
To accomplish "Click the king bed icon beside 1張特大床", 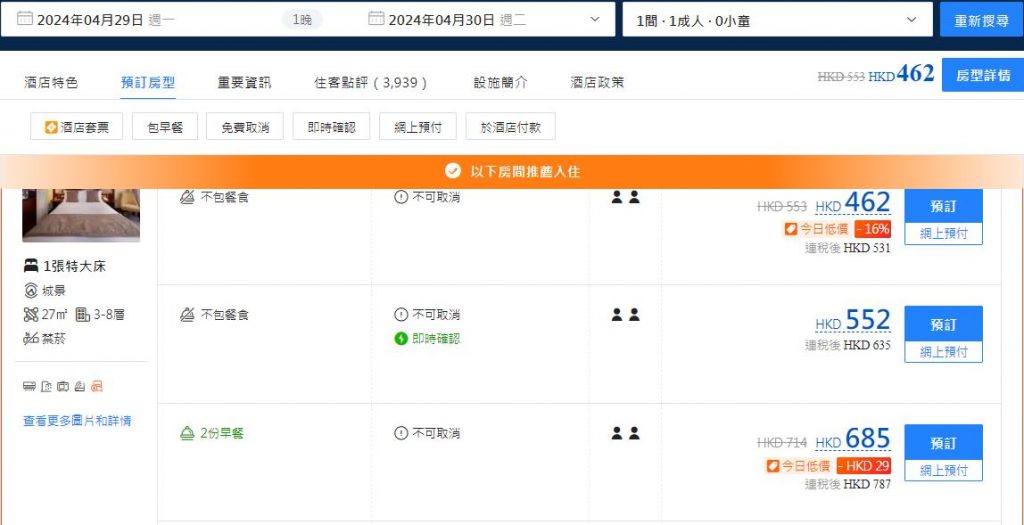I will click(31, 267).
